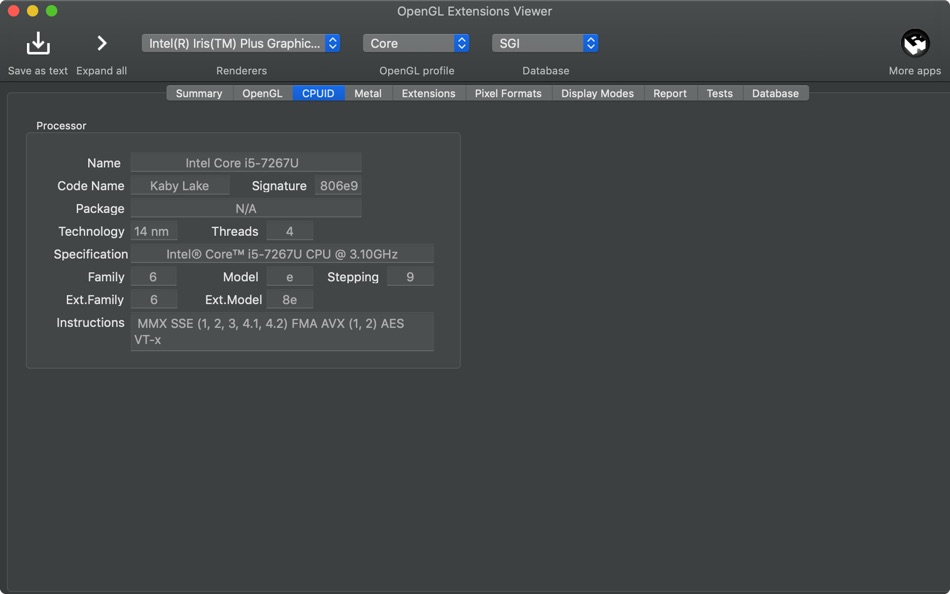Click the Expand all chevron icon
Viewport: 950px width, 594px height.
pos(102,43)
